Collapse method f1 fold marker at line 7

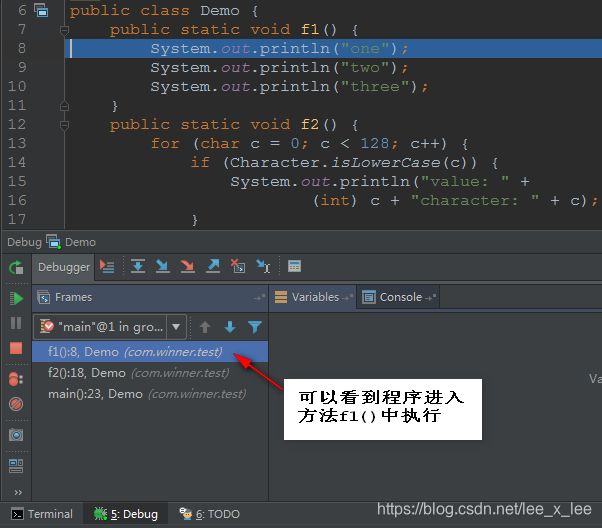click(64, 30)
